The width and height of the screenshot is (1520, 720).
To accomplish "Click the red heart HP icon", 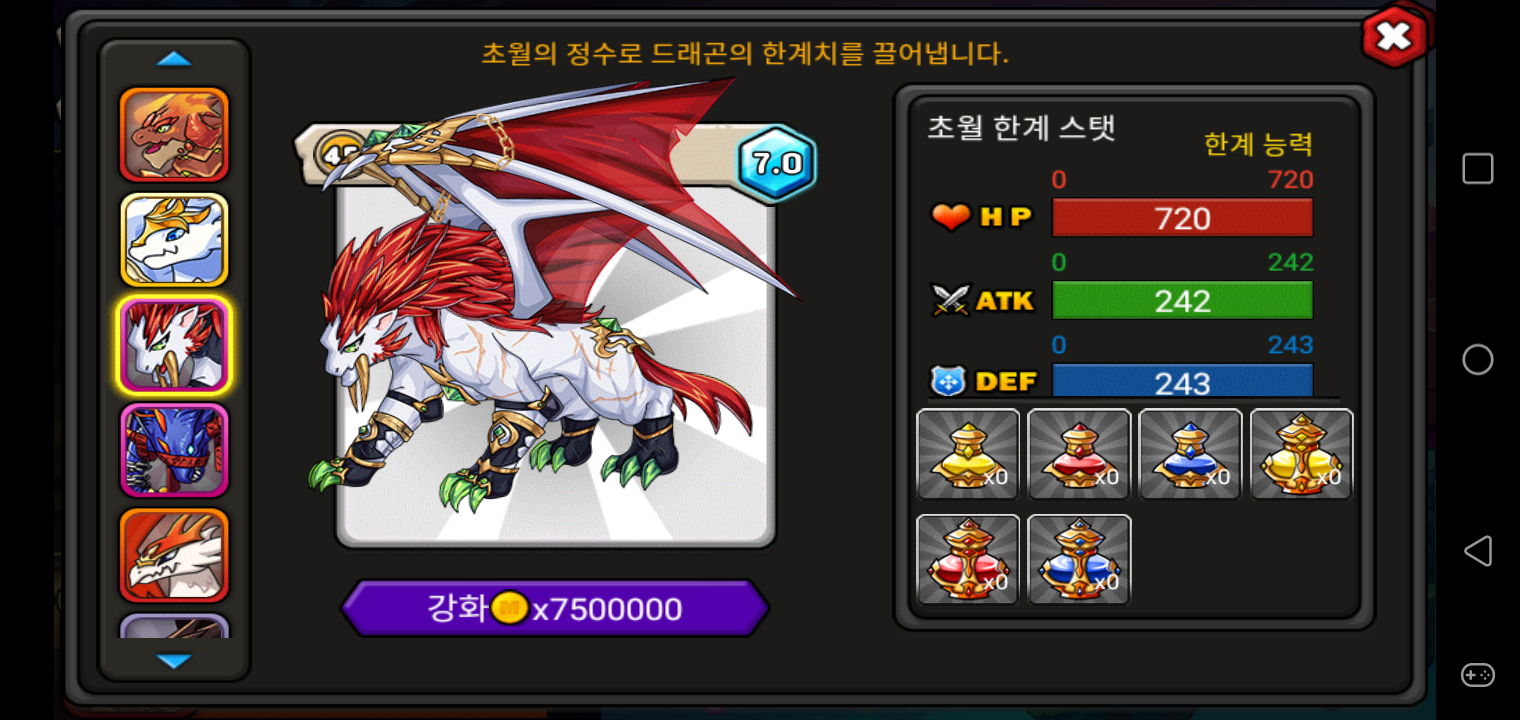I will (951, 217).
